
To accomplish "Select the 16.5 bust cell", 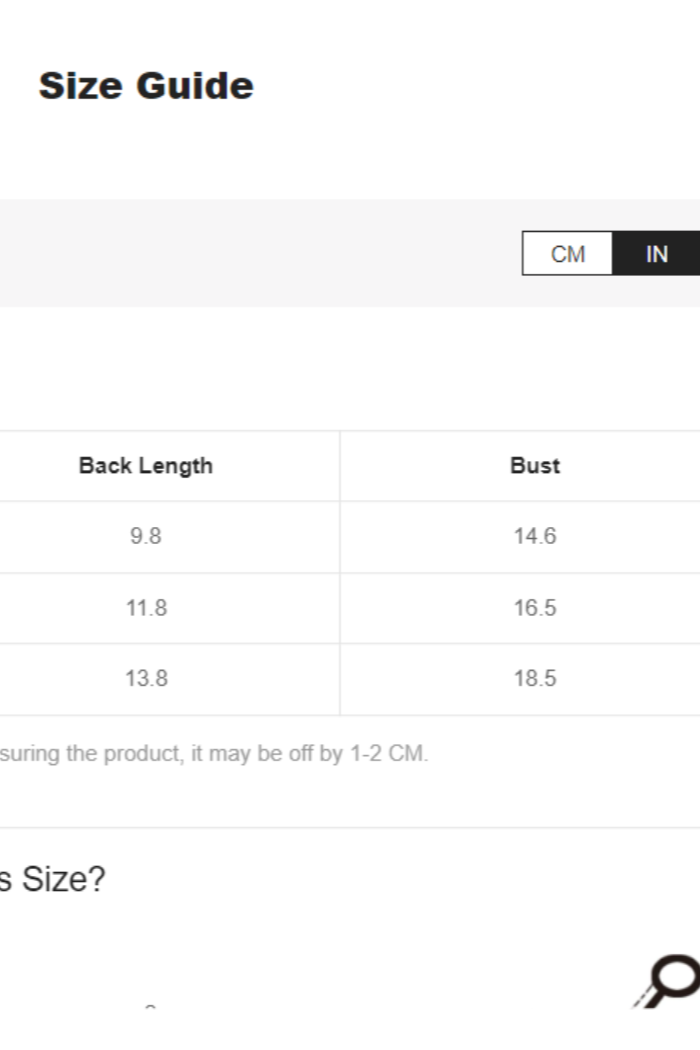I will tap(535, 608).
